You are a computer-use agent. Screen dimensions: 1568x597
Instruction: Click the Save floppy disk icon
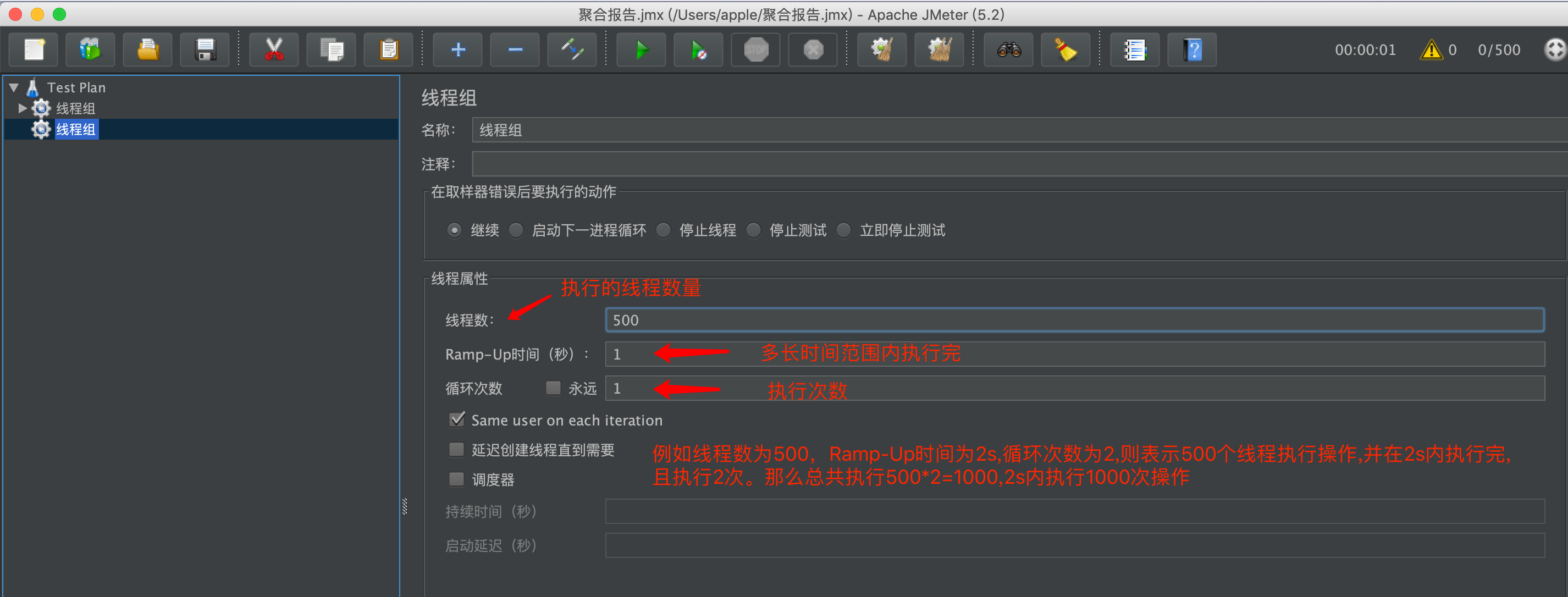pyautogui.click(x=205, y=50)
